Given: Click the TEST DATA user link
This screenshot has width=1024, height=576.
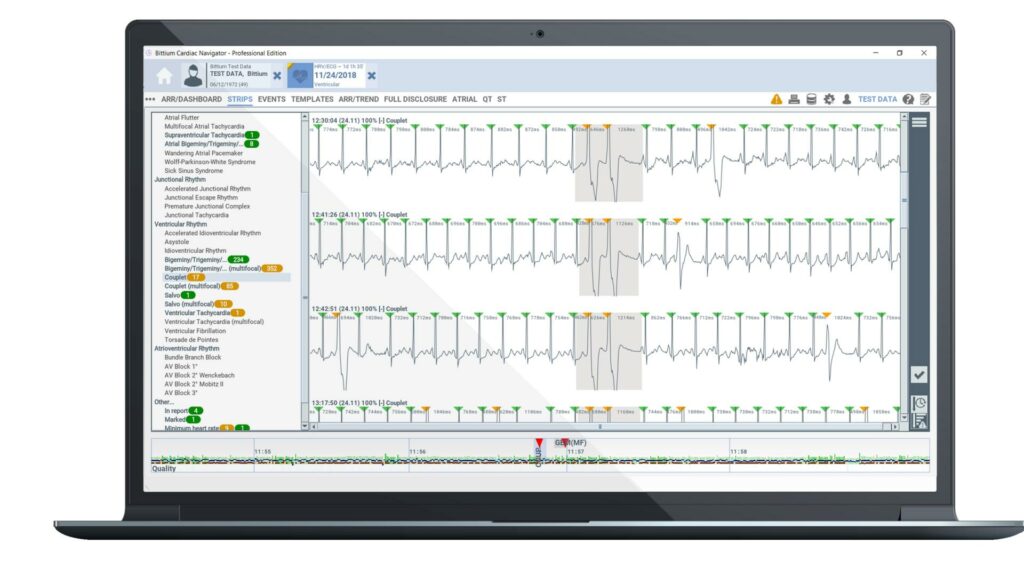Looking at the screenshot, I should (878, 99).
